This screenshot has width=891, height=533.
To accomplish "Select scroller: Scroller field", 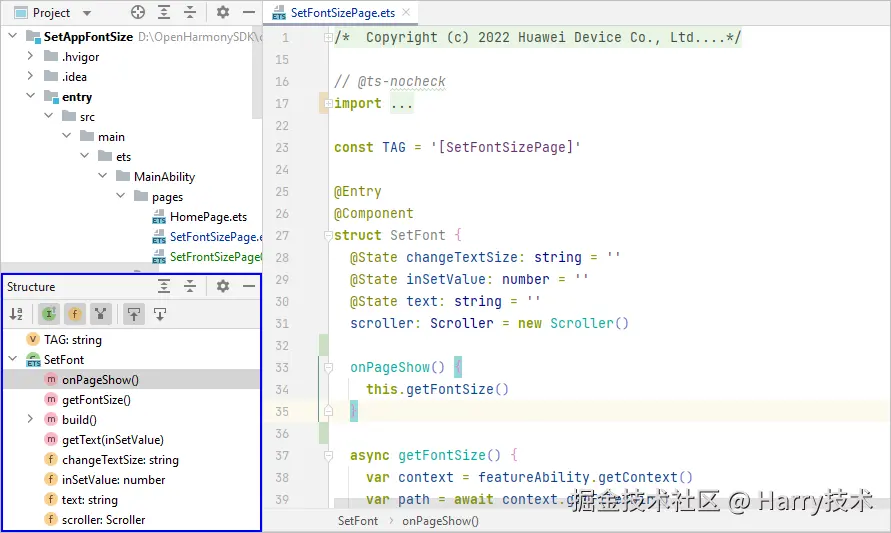I will coord(103,519).
